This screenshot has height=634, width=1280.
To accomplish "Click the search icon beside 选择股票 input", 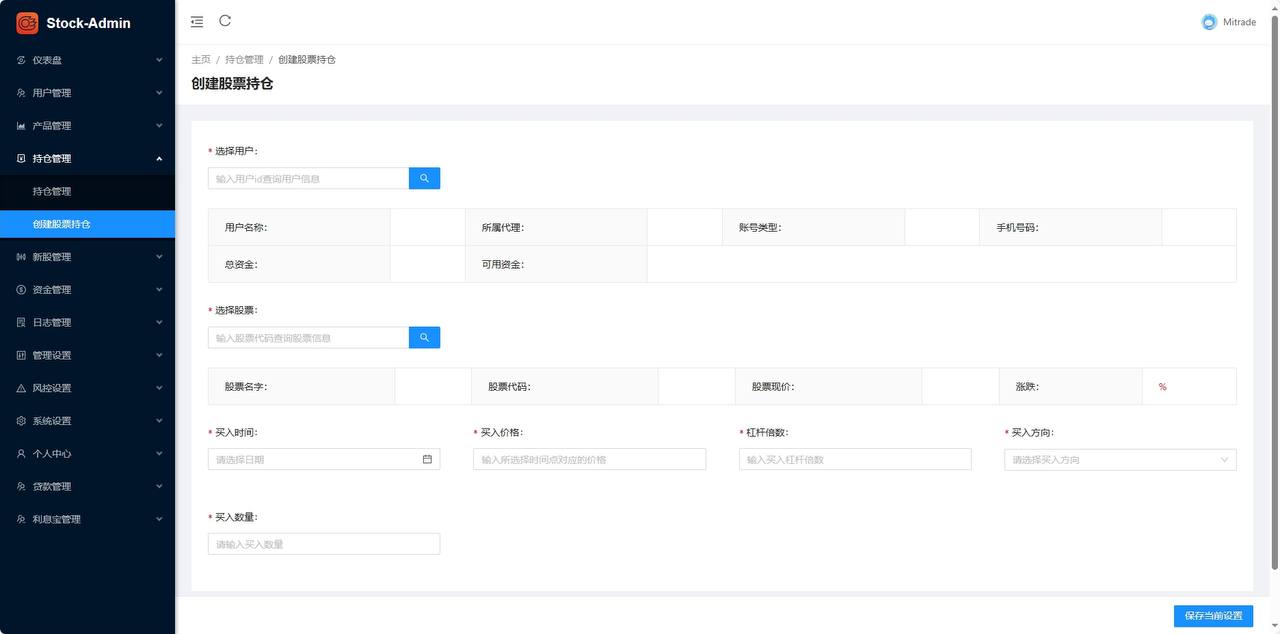I will pyautogui.click(x=424, y=338).
